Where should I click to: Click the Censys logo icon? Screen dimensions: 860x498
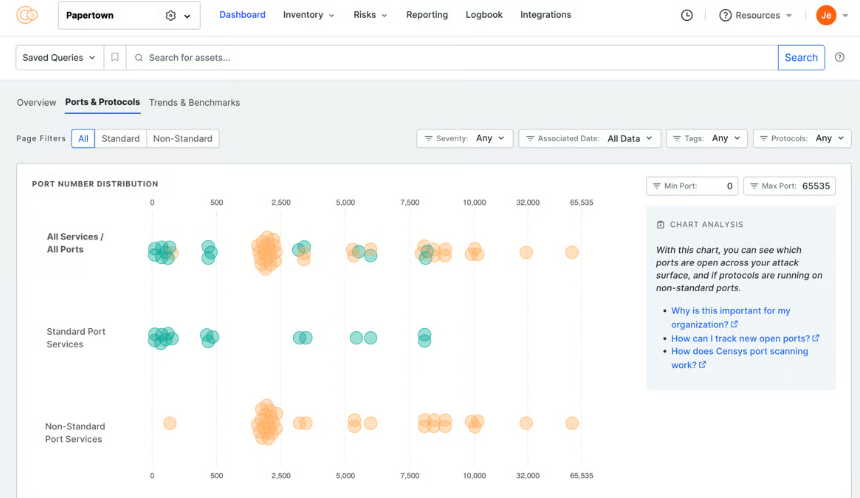[x=27, y=15]
